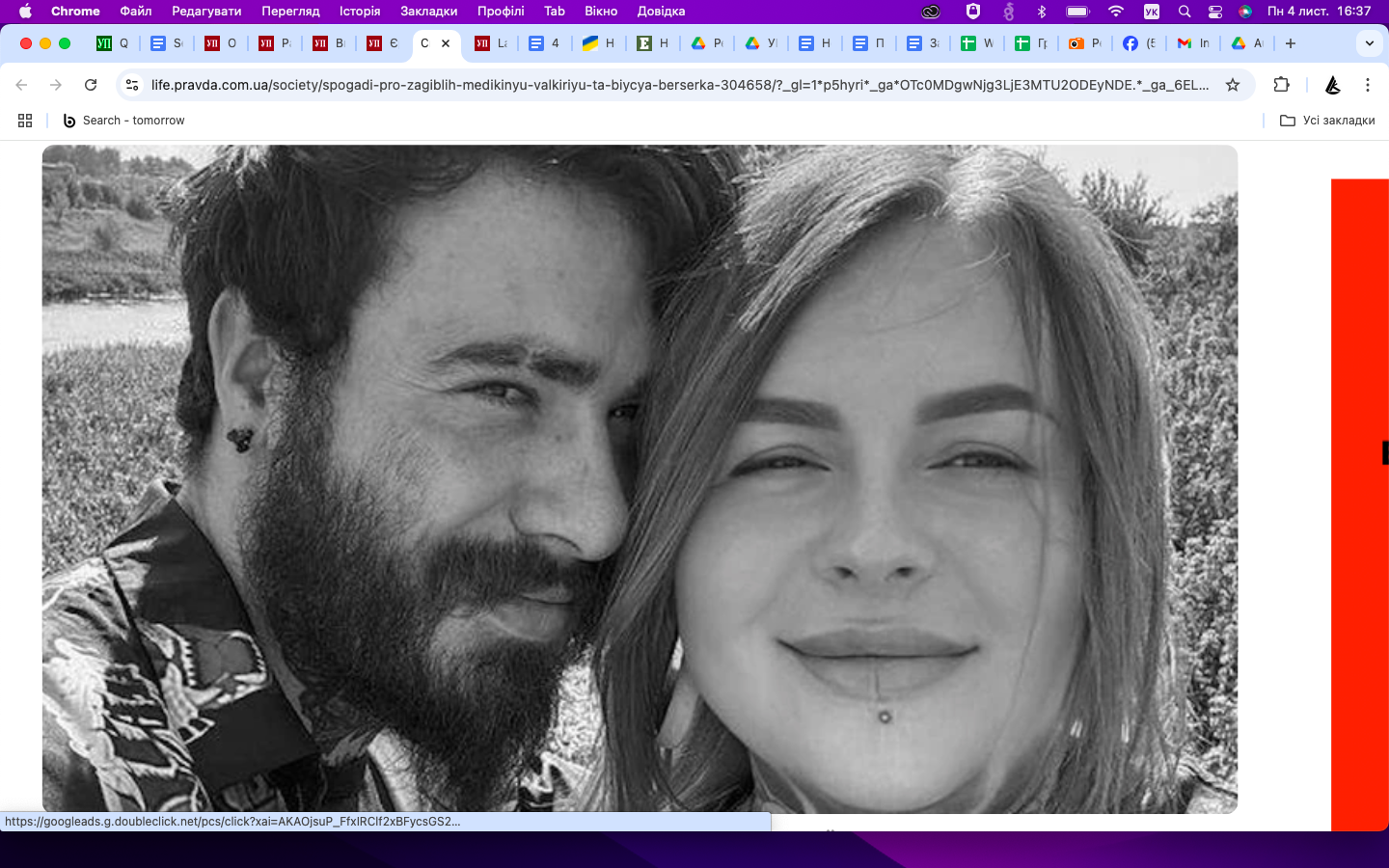
Task: Click the sailboat profile avatar icon
Action: pos(1332,85)
